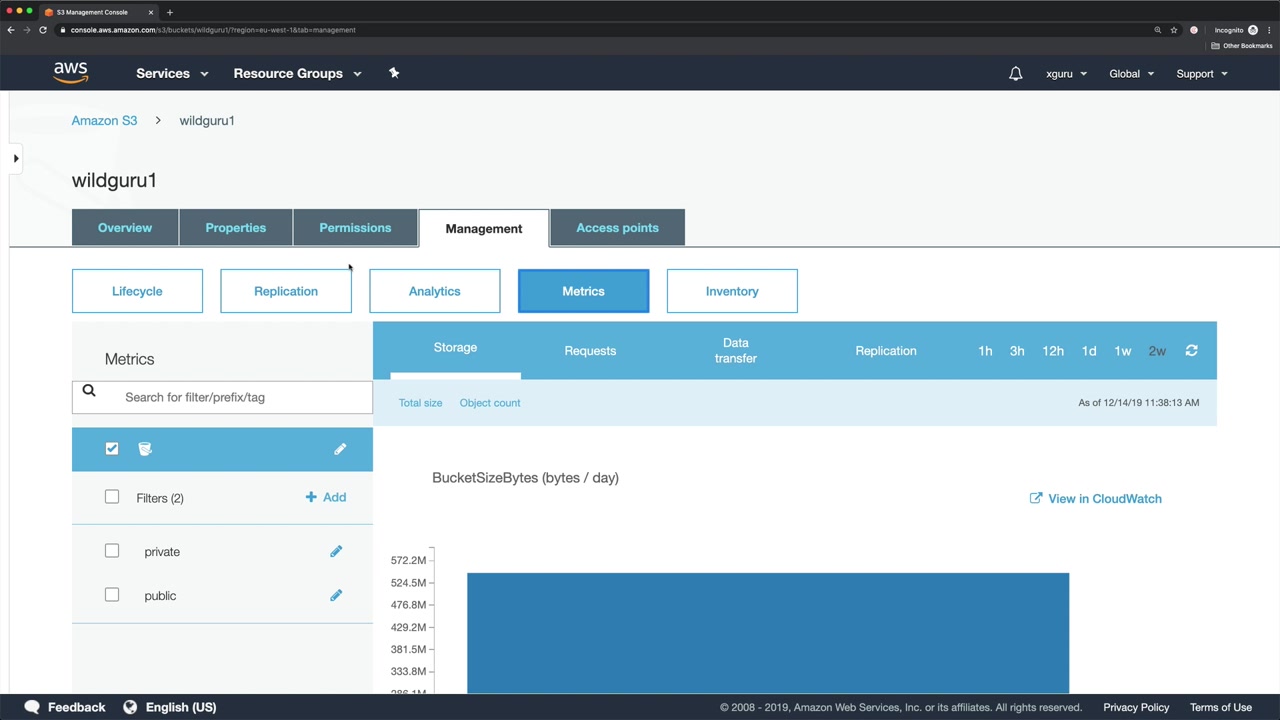Viewport: 1280px width, 720px height.
Task: Open the Lifecycle section button
Action: 137,291
